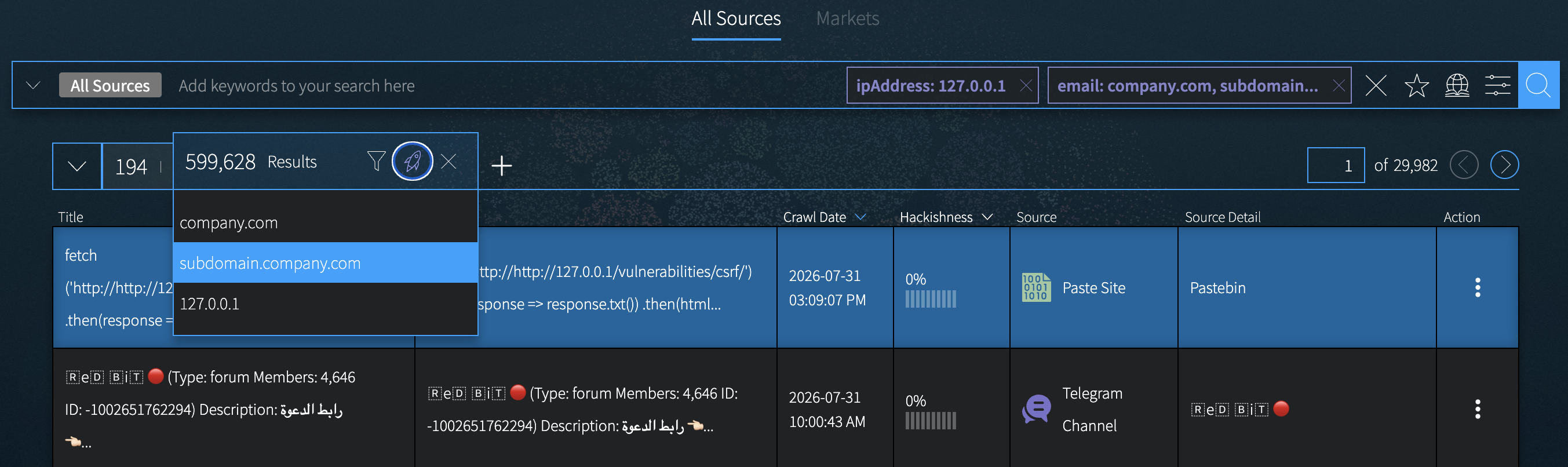Remove the email company.com filter tag
The height and width of the screenshot is (467, 1568).
point(1339,86)
